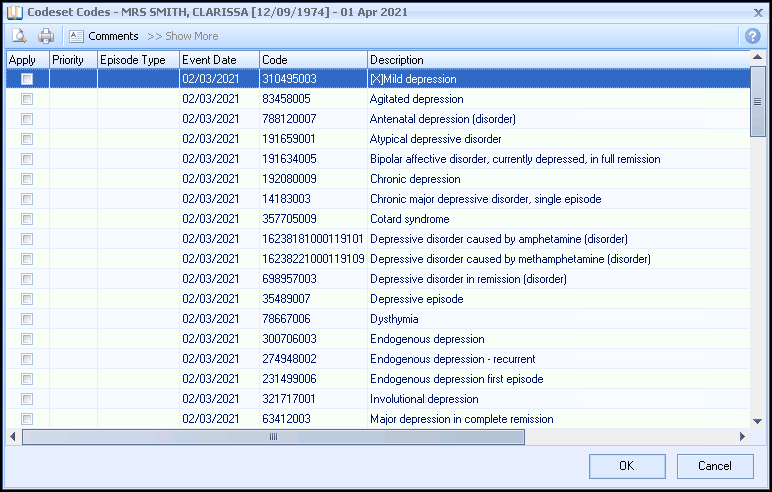
Task: Tick Apply checkbox for Agitated depression
Action: [x=27, y=99]
